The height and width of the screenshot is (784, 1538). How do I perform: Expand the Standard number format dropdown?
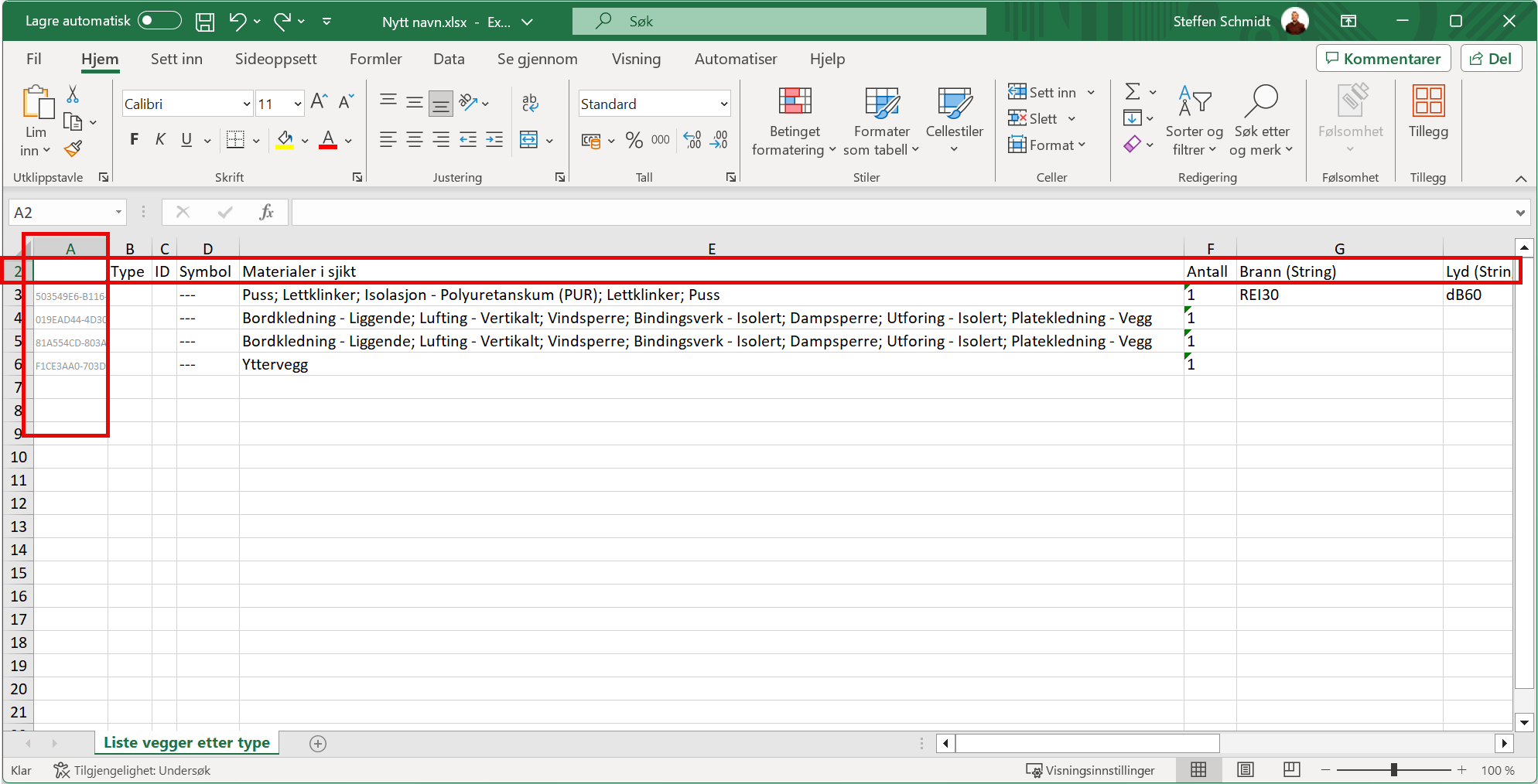point(724,104)
